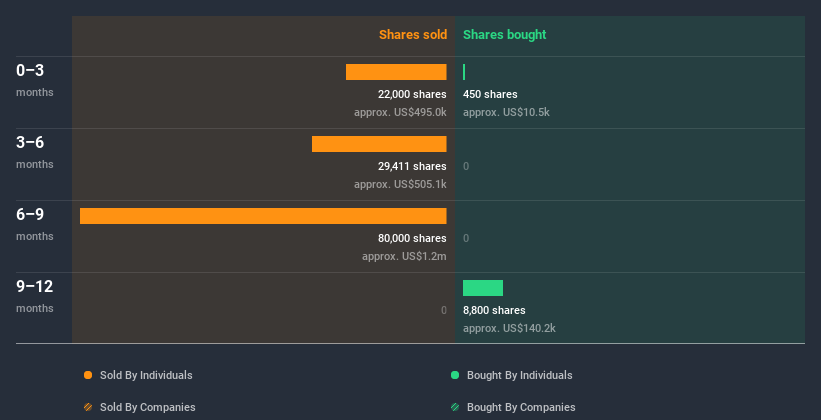Click the green bought bar for 9–12 months
This screenshot has width=821, height=420.
[x=483, y=288]
